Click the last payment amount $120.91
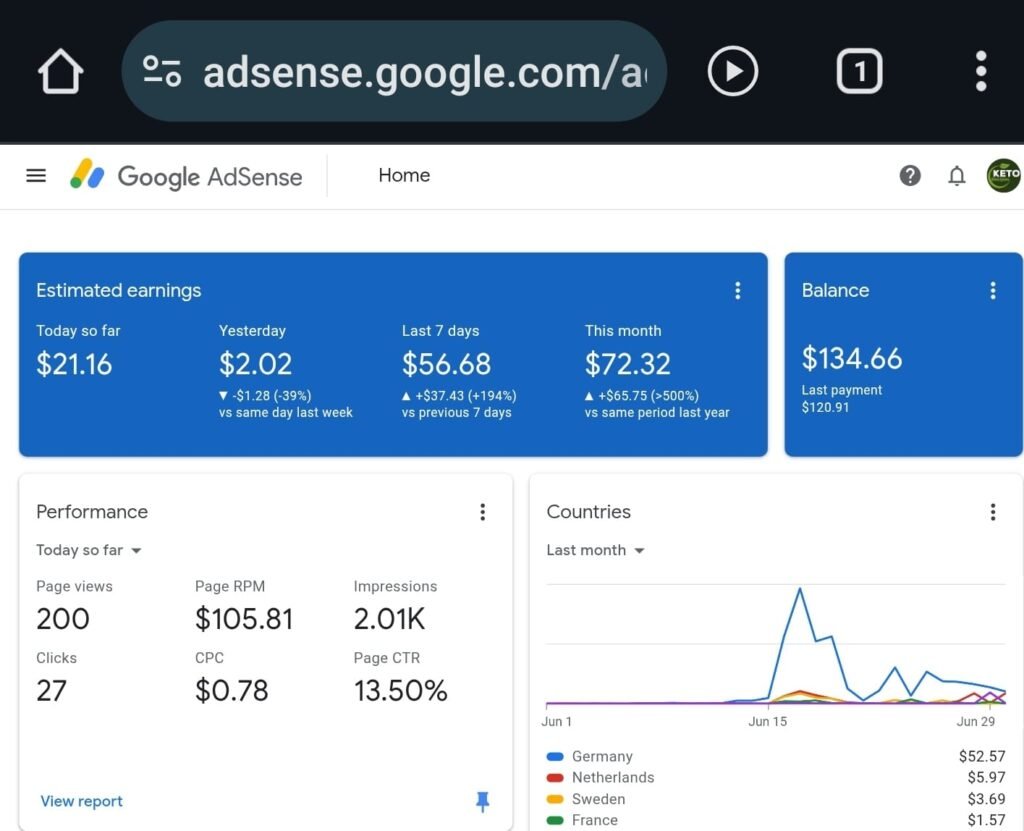Image resolution: width=1024 pixels, height=831 pixels. (x=825, y=408)
